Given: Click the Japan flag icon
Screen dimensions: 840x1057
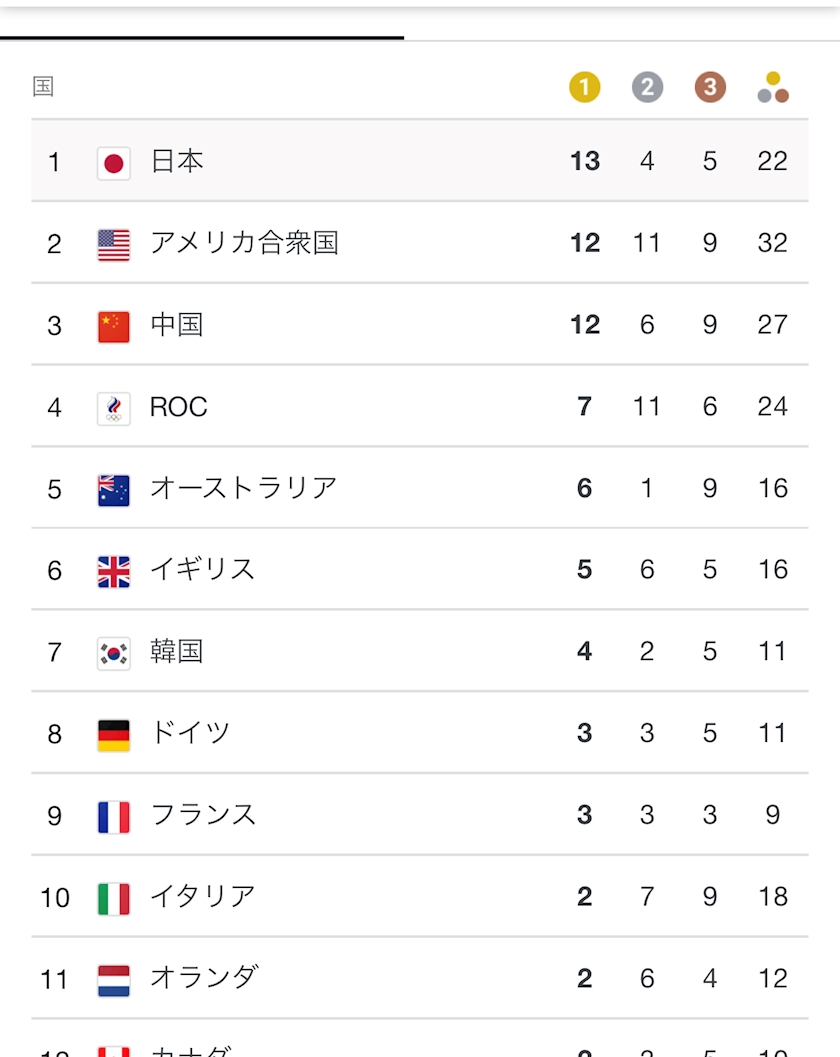Looking at the screenshot, I should point(114,162).
